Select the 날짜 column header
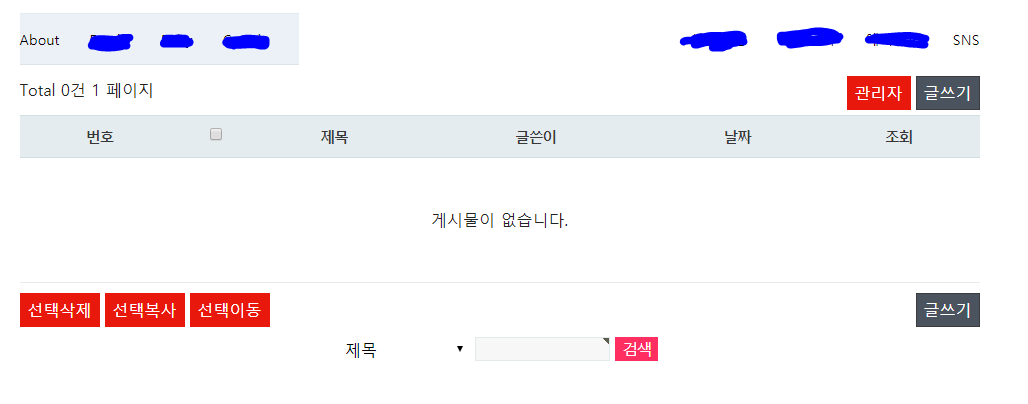The height and width of the screenshot is (404, 1028). point(738,137)
